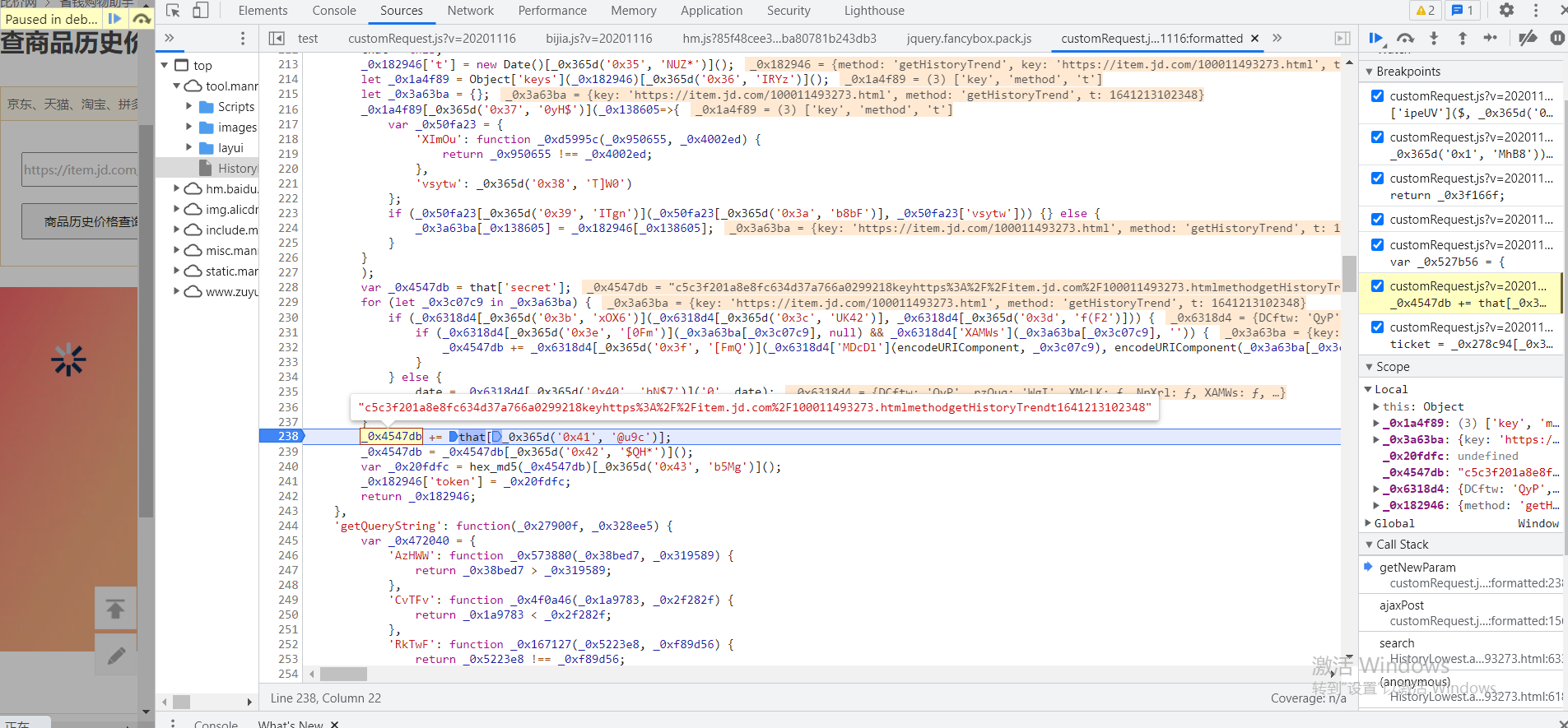The image size is (1568, 728).
Task: Open the Network tab
Action: 471,11
